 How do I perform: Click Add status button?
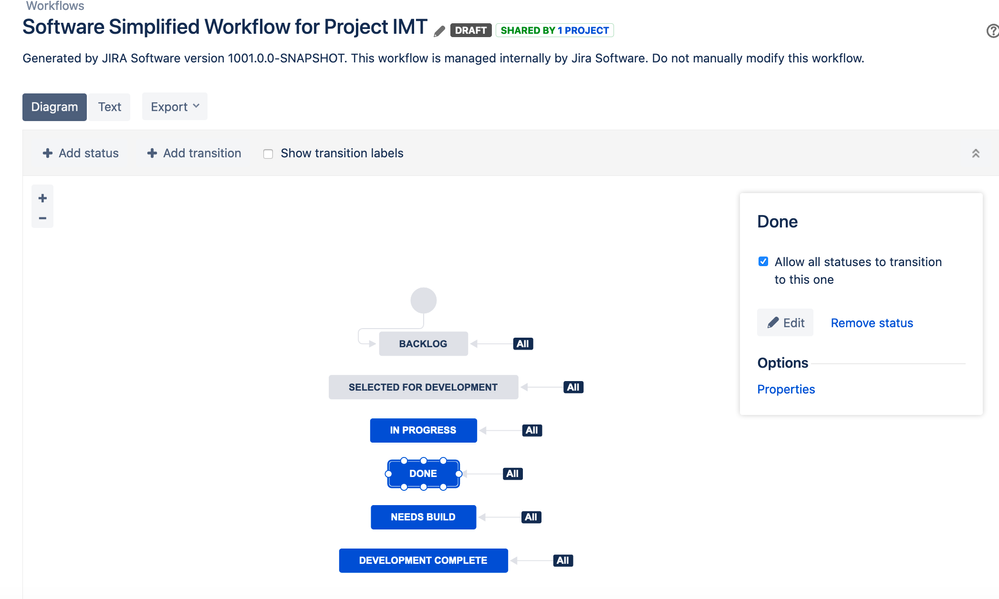80,153
